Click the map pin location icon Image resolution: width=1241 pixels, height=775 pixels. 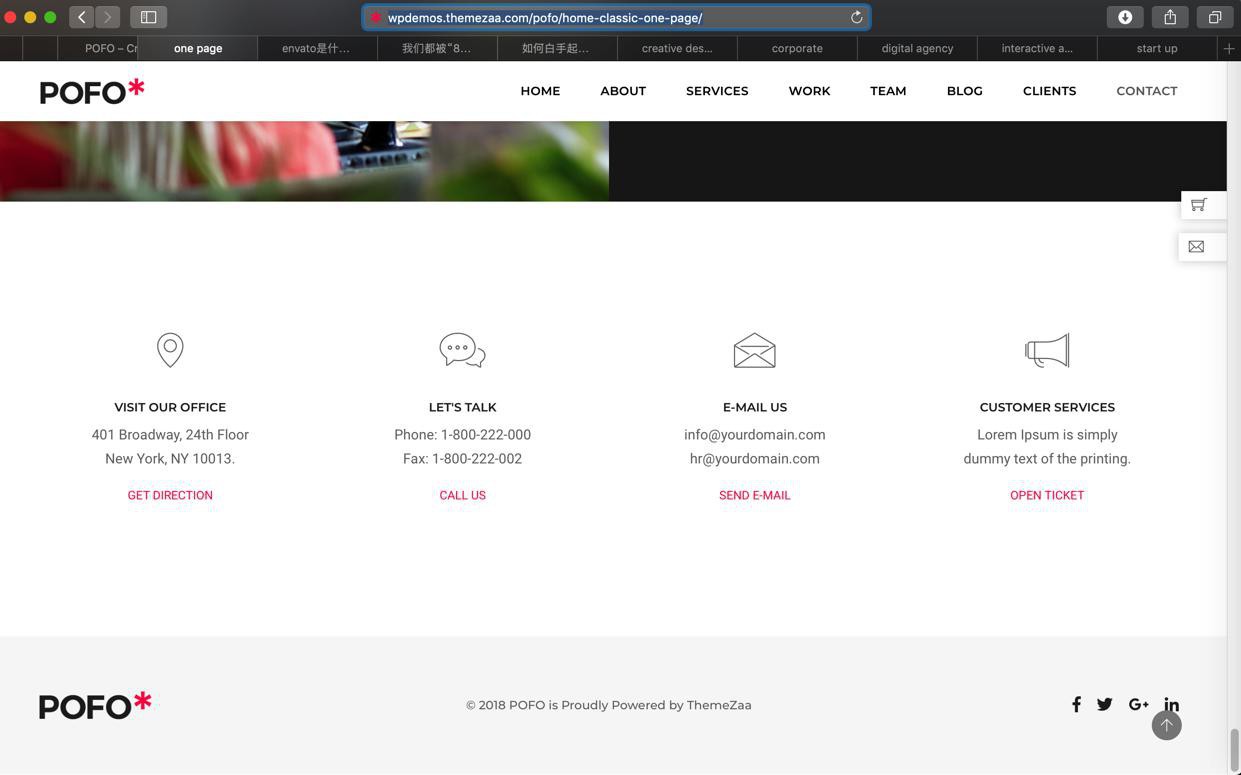pos(170,350)
